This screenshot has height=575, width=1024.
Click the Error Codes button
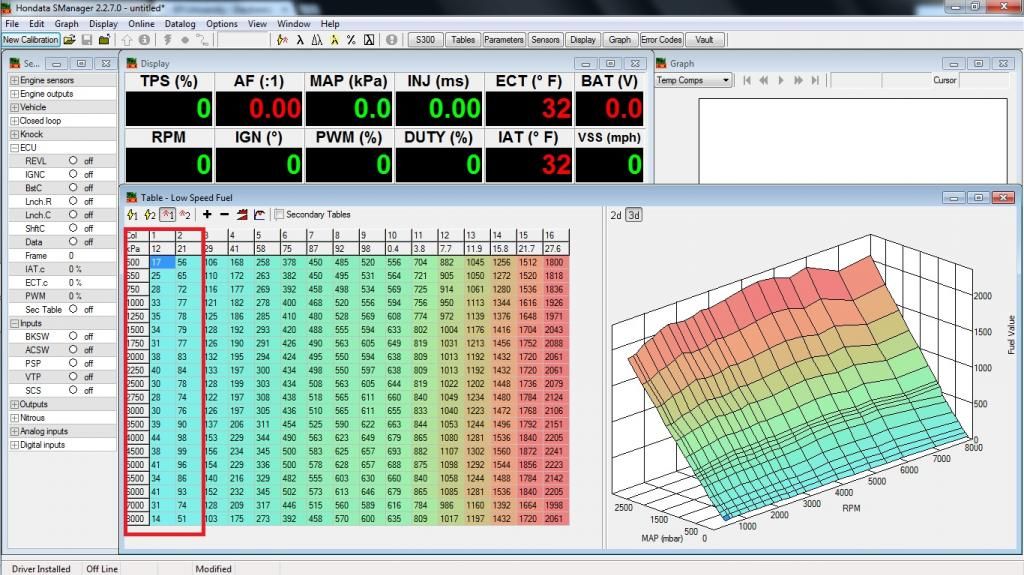coord(661,40)
